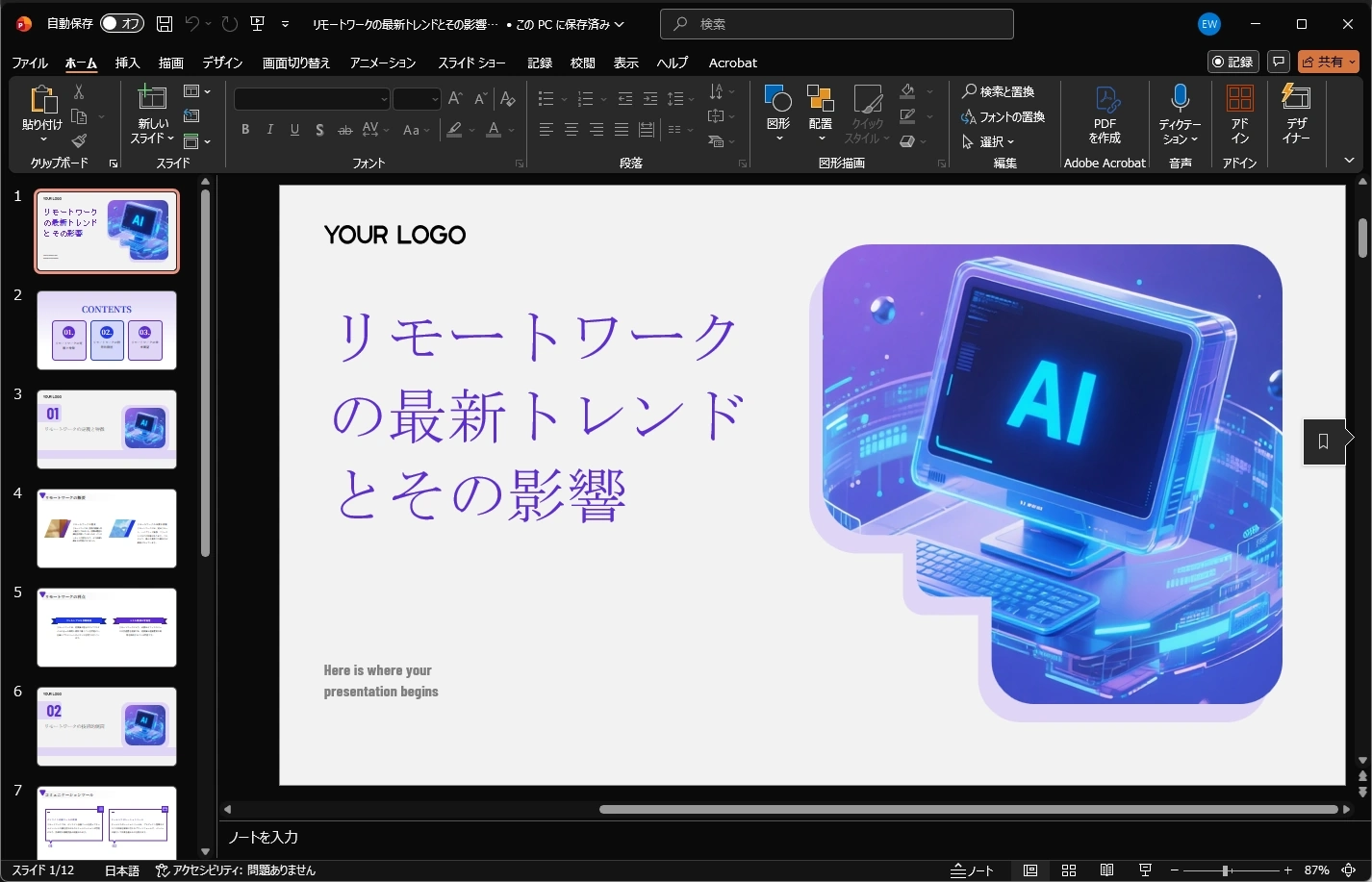Open the font name combo box dropdown
This screenshot has width=1372, height=882.
coord(384,99)
